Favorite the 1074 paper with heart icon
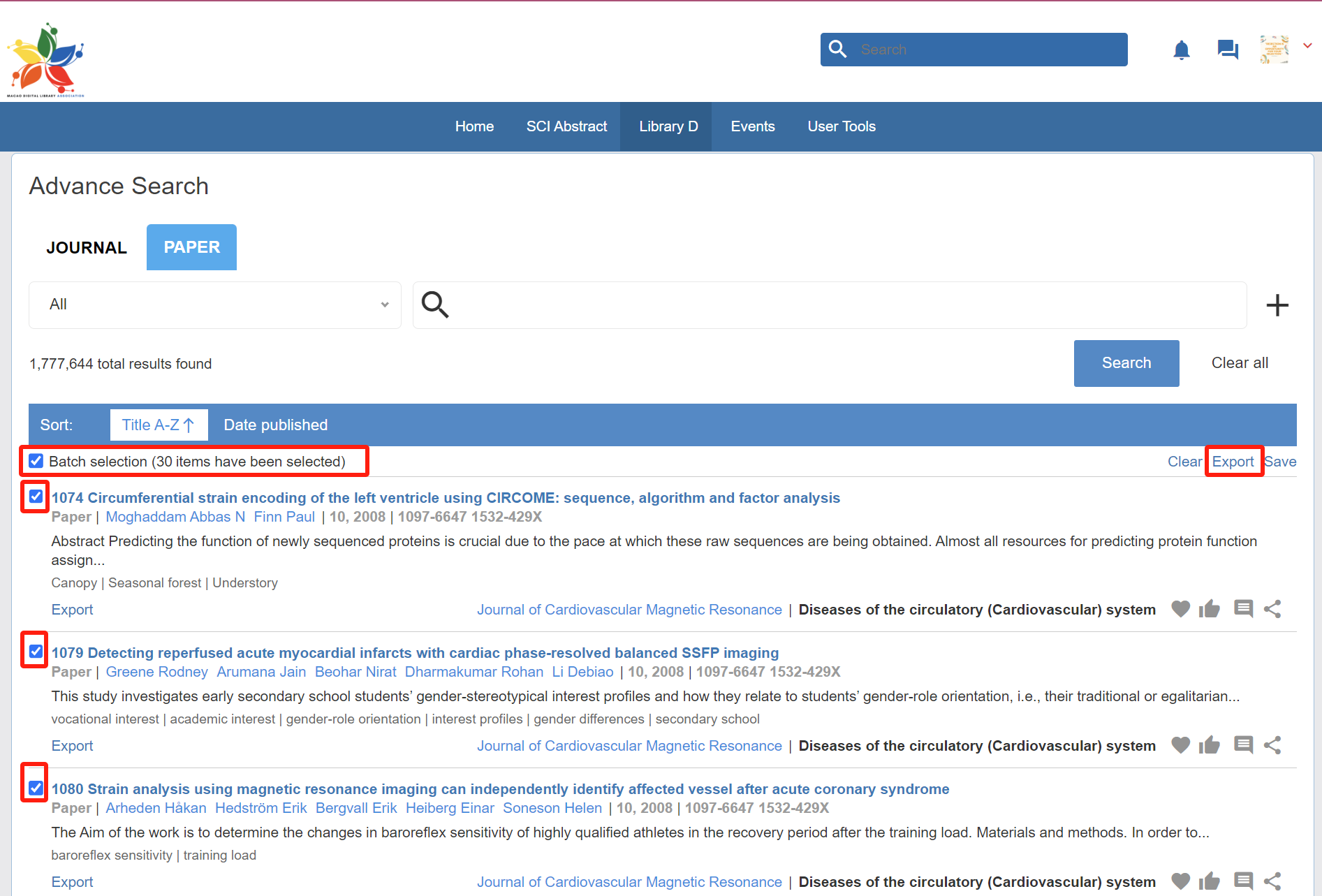This screenshot has width=1322, height=896. coord(1180,609)
